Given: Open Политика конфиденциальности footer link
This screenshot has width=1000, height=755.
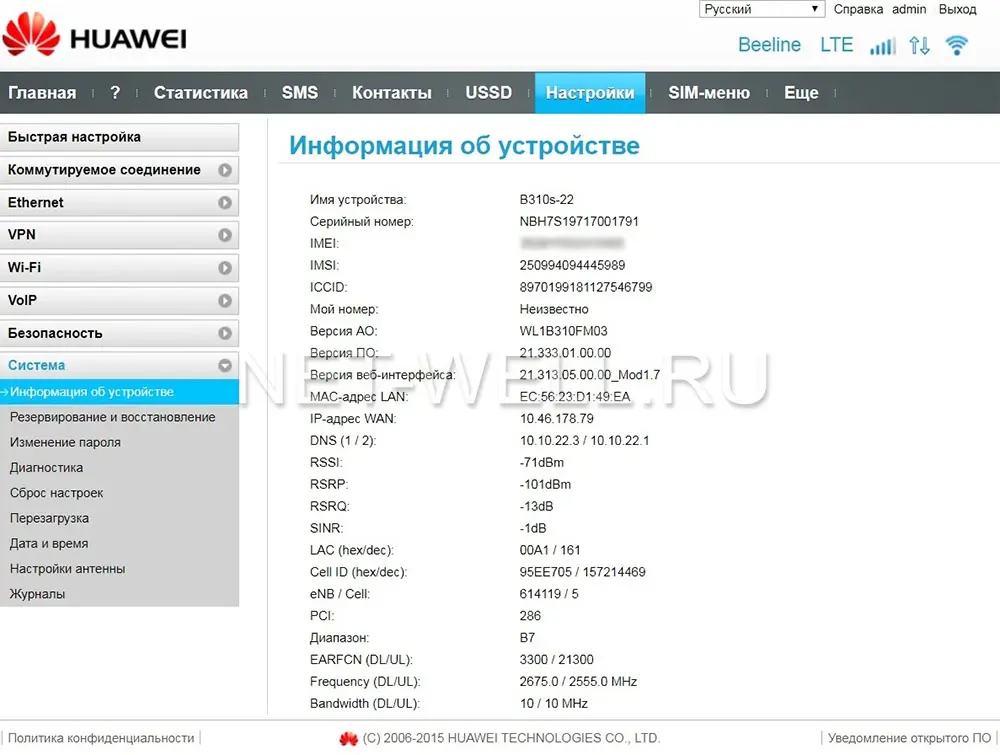Looking at the screenshot, I should point(101,738).
